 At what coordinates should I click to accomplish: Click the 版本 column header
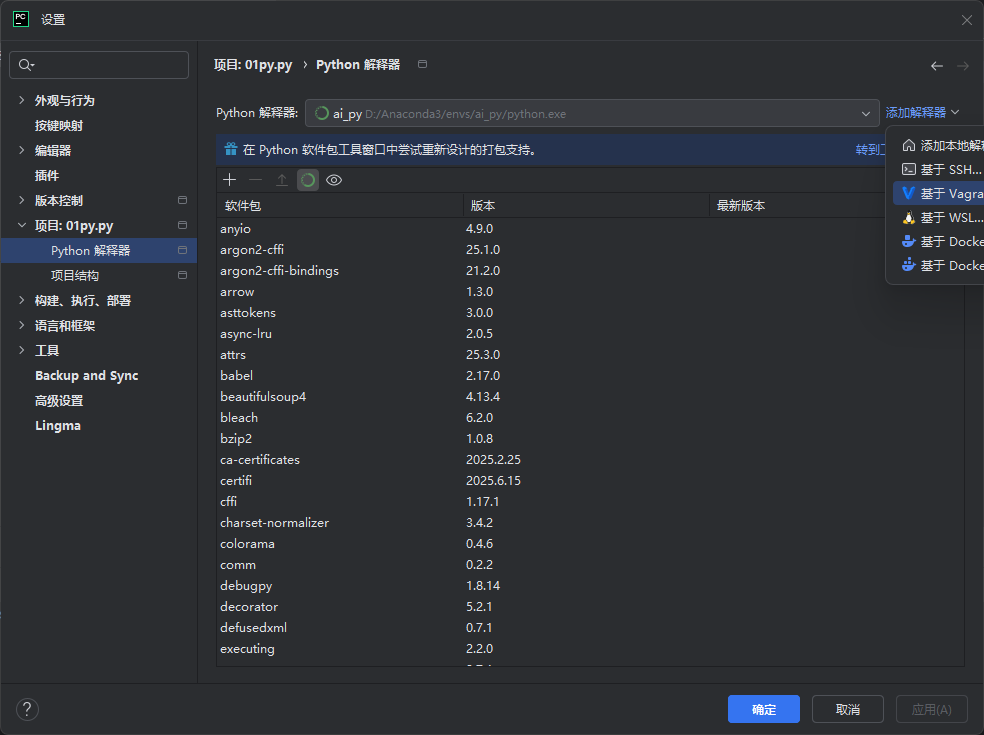(x=586, y=205)
